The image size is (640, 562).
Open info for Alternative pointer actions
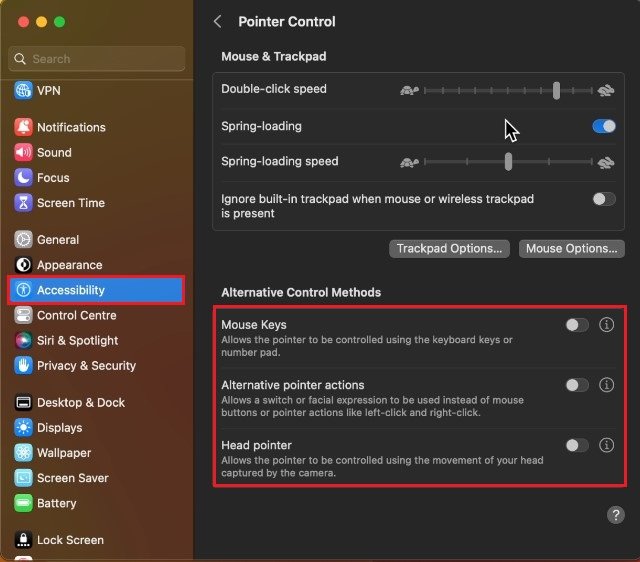pyautogui.click(x=606, y=385)
